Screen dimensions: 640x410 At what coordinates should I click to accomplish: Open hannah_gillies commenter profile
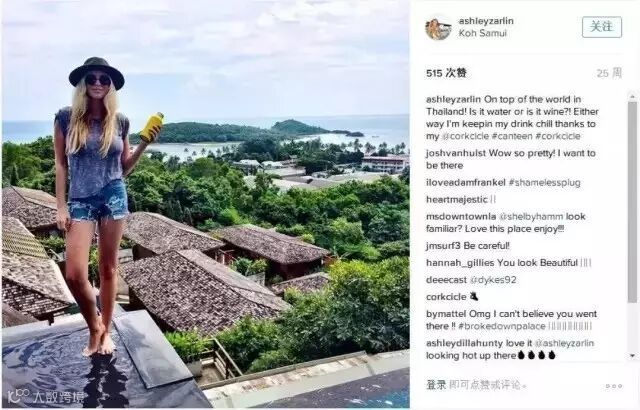(x=460, y=263)
